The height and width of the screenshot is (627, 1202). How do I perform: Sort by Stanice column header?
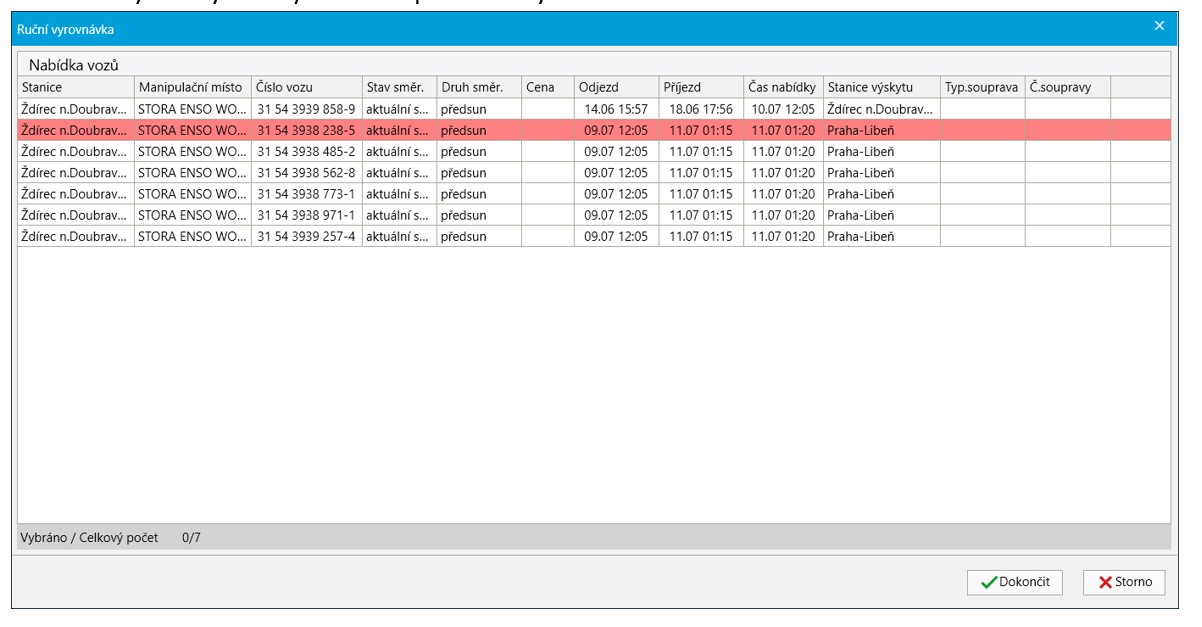75,87
